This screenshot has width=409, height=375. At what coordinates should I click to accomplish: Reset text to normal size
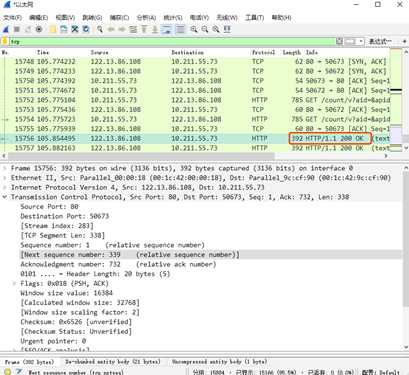tap(216, 30)
